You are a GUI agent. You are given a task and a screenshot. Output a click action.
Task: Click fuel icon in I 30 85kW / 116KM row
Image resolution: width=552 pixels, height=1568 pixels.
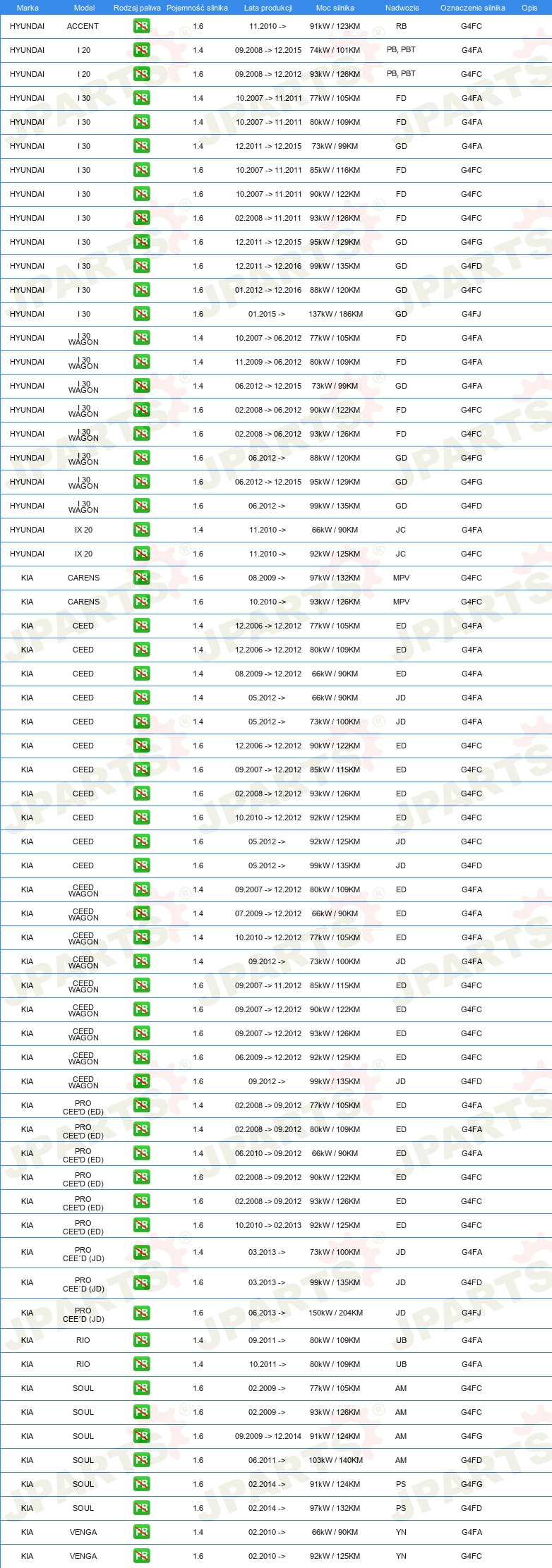(x=141, y=170)
